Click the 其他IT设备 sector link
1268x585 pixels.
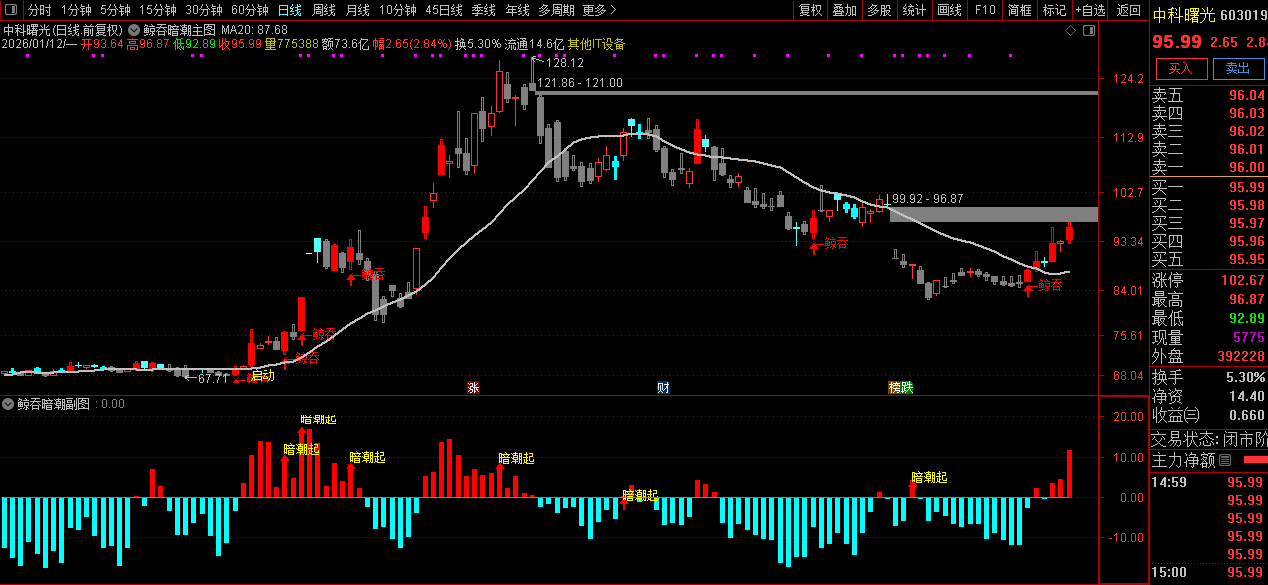tap(595, 44)
